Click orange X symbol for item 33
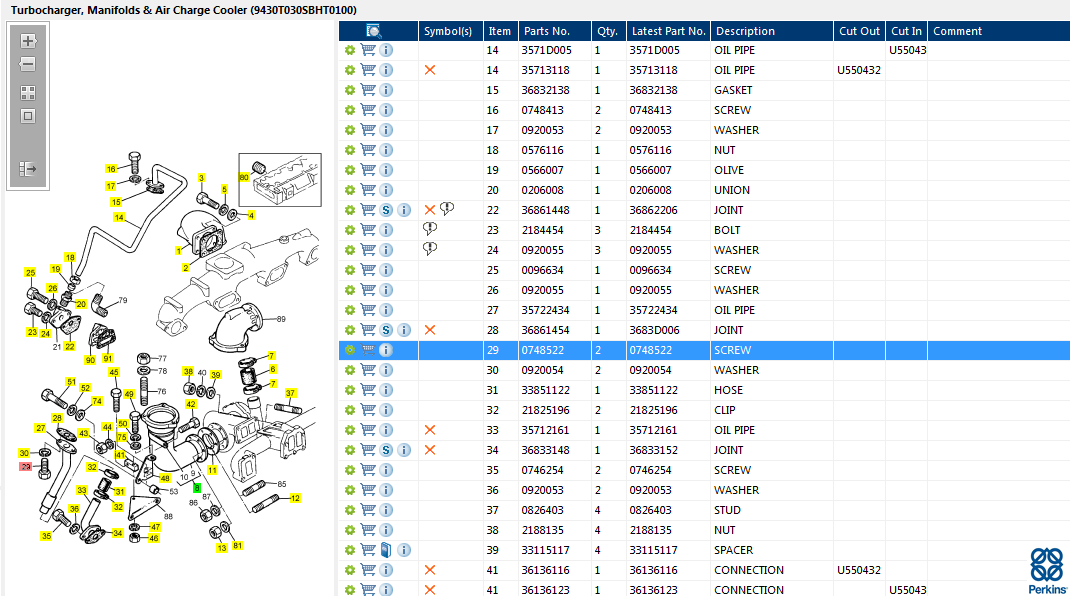This screenshot has width=1070, height=596. coord(430,430)
